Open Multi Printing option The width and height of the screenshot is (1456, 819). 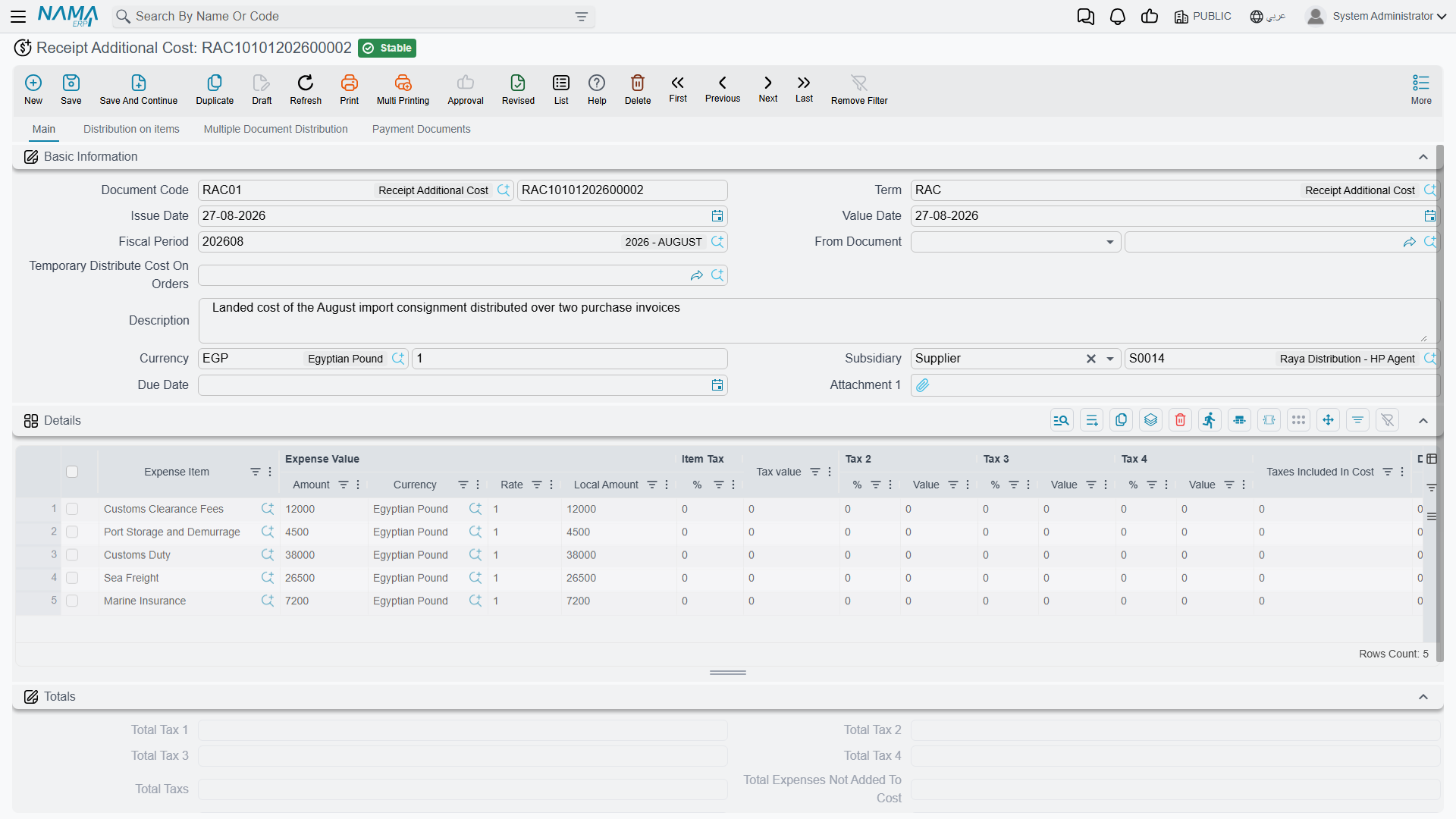[x=403, y=89]
